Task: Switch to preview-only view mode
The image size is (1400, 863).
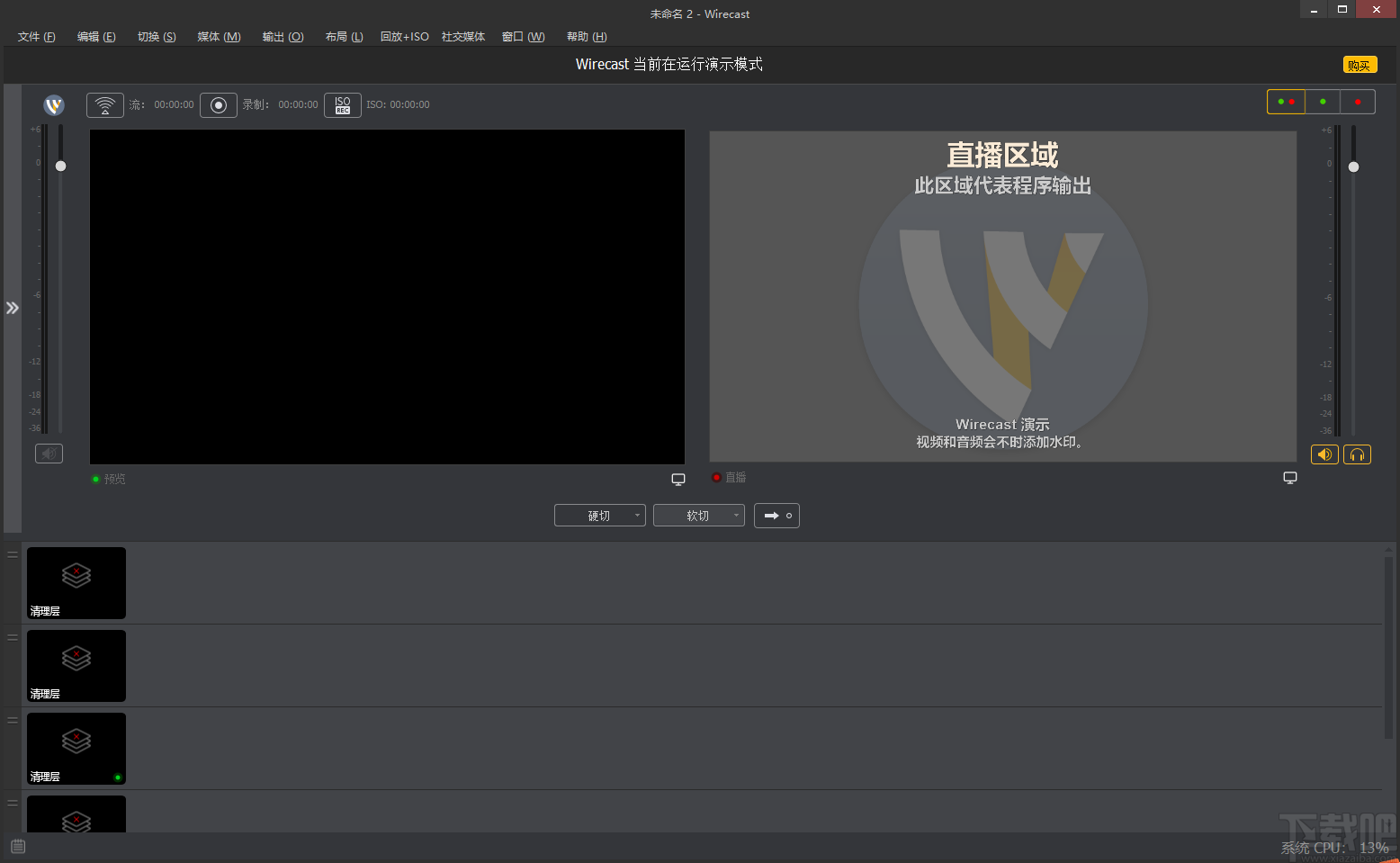Action: 1322,102
